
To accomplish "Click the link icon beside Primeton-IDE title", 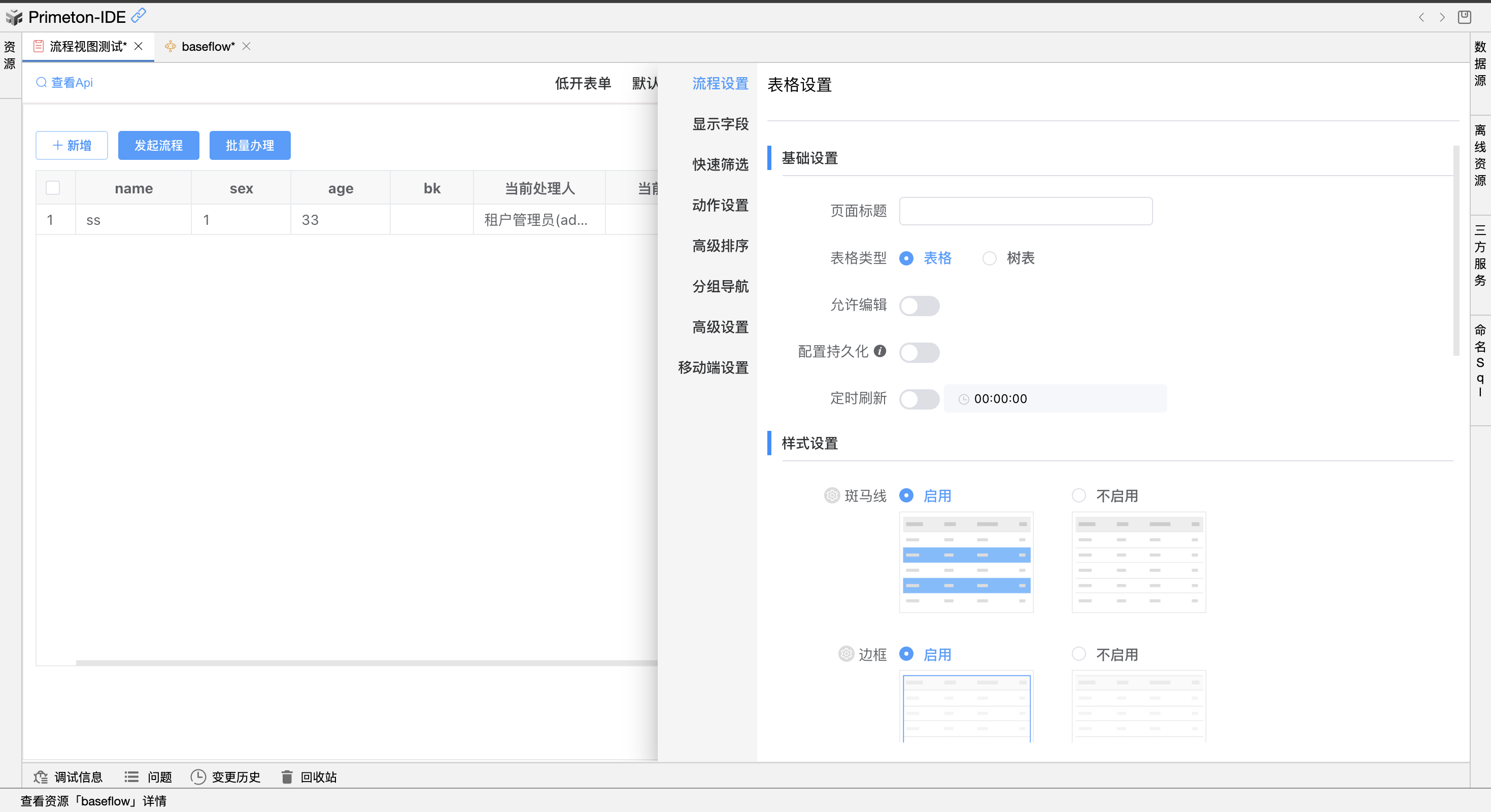I will tap(139, 16).
